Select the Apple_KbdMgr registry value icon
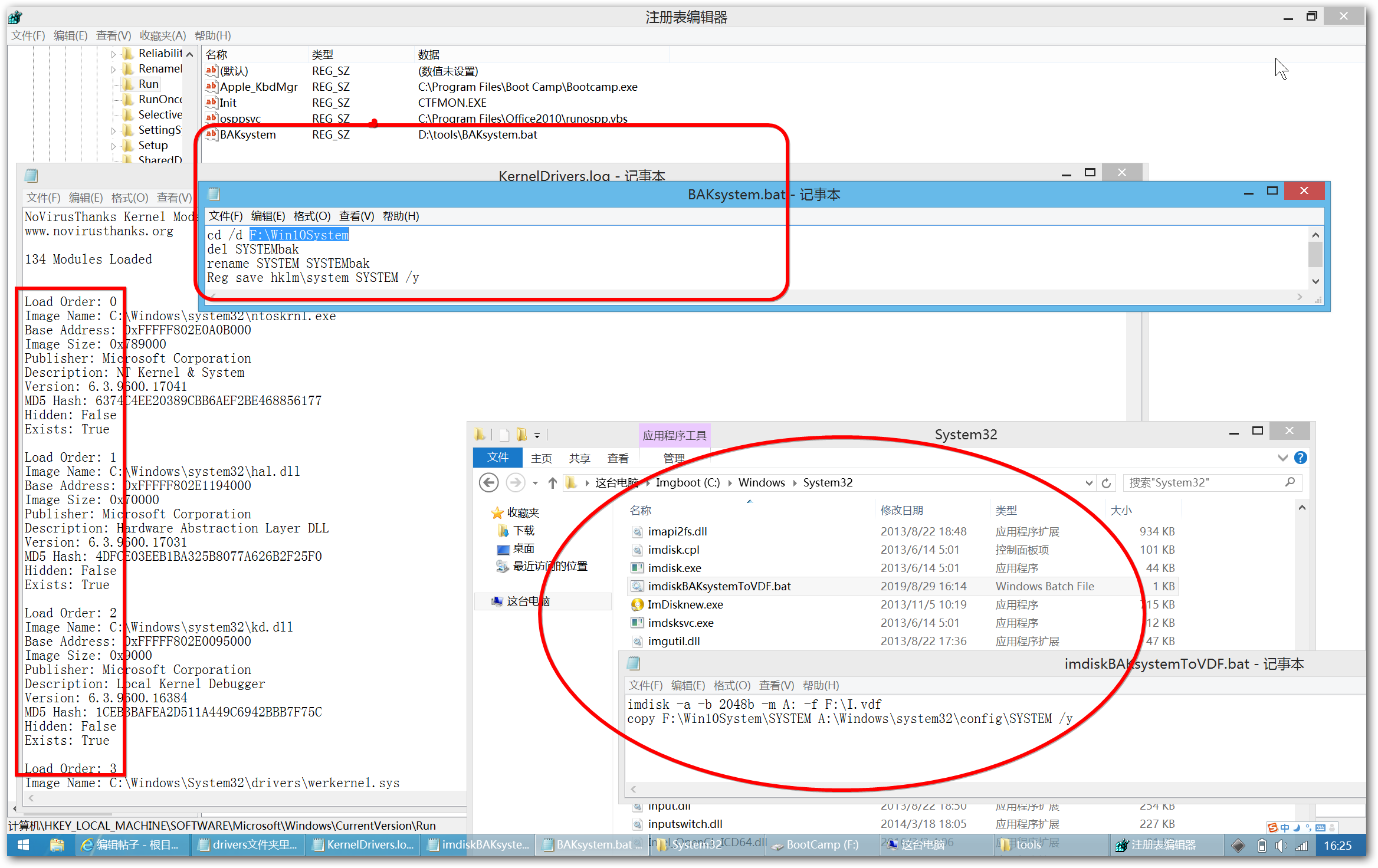1378x868 pixels. pyautogui.click(x=212, y=87)
